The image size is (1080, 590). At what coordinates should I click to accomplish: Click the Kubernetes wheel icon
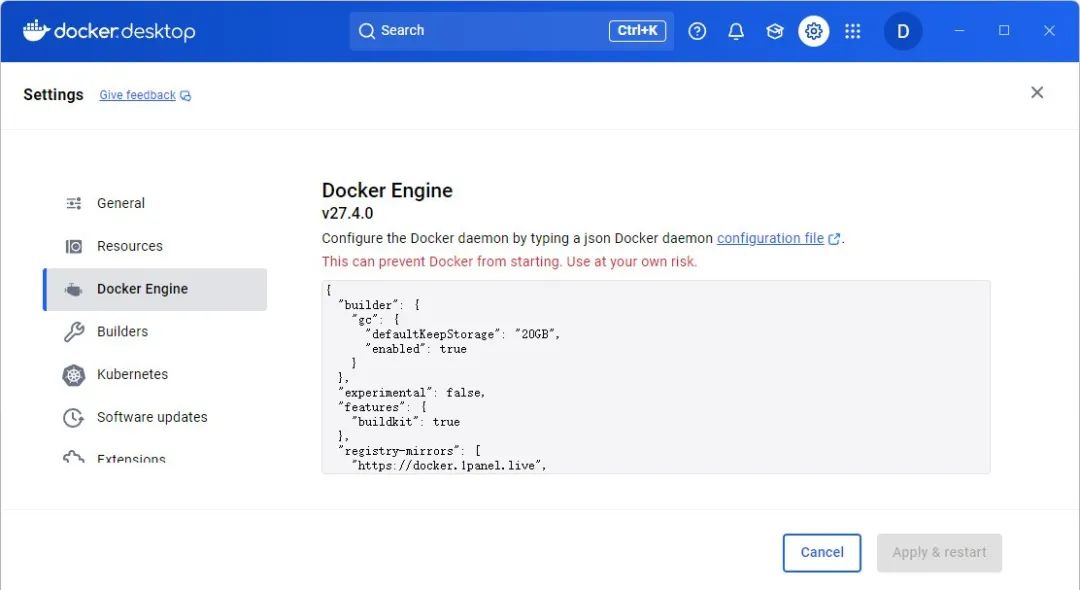[x=74, y=375]
